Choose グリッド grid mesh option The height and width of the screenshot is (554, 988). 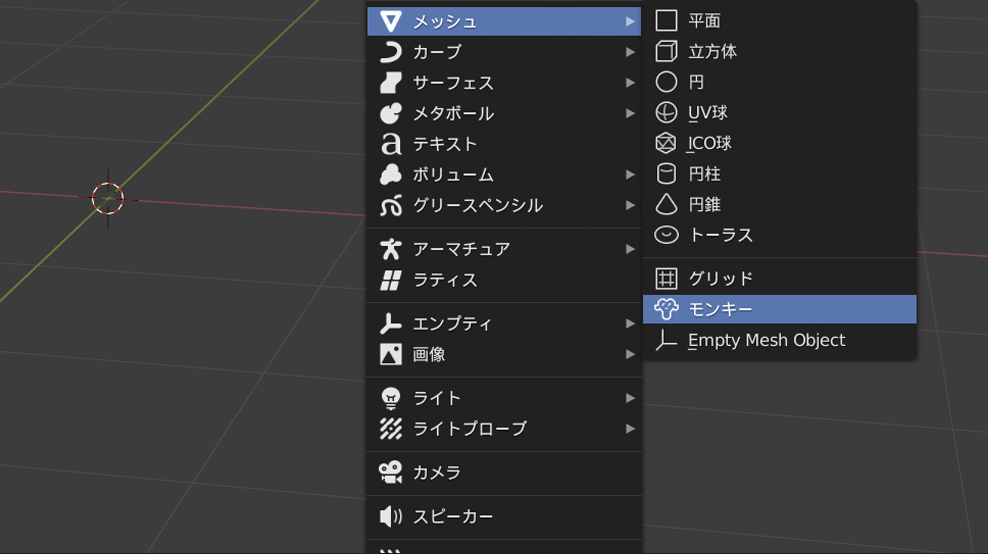pyautogui.click(x=720, y=278)
